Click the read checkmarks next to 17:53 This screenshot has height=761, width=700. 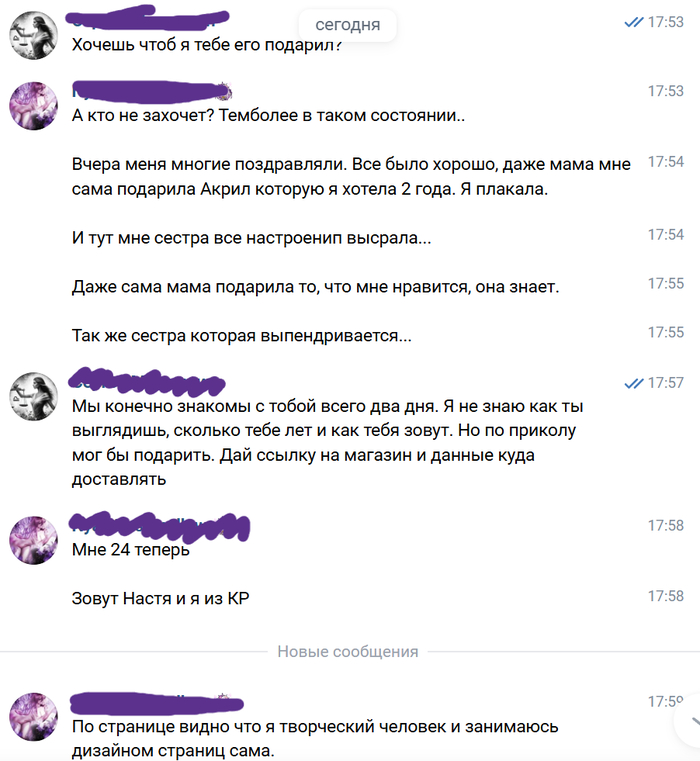pyautogui.click(x=633, y=22)
